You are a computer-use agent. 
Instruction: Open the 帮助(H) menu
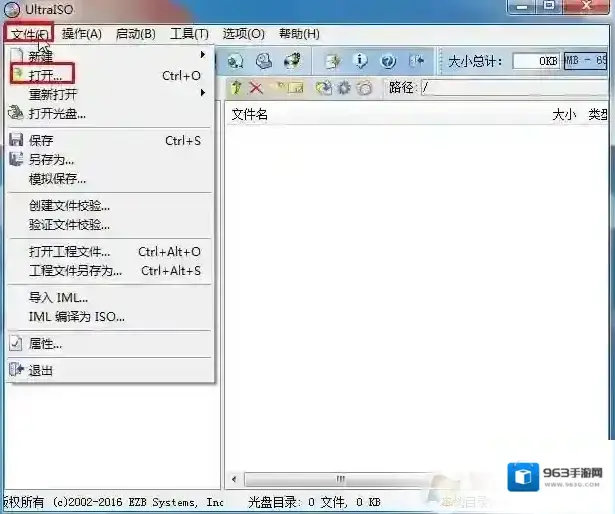[x=299, y=34]
